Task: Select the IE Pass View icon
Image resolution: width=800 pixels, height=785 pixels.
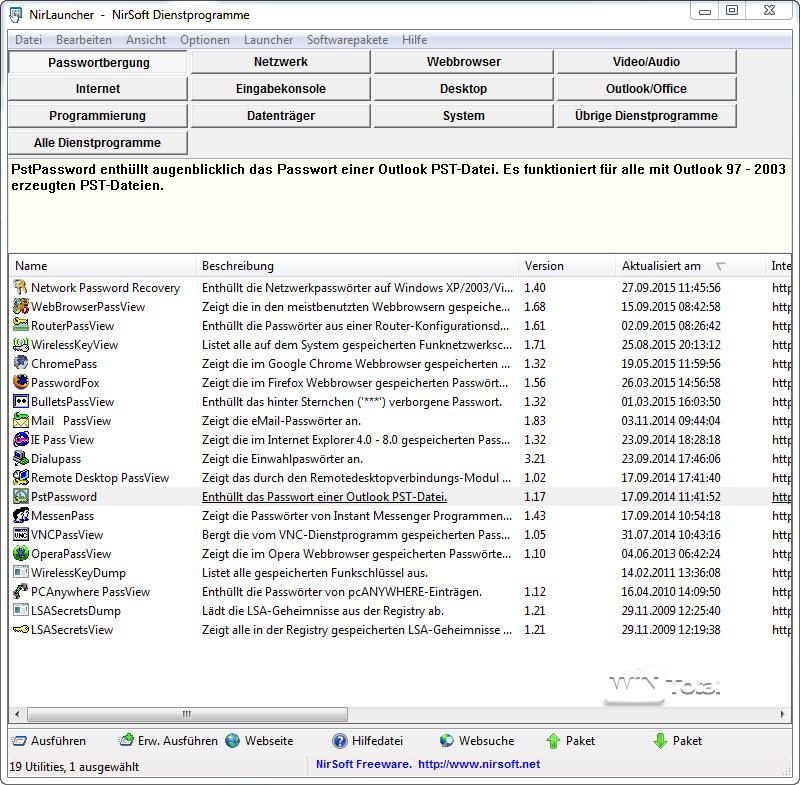Action: point(21,440)
